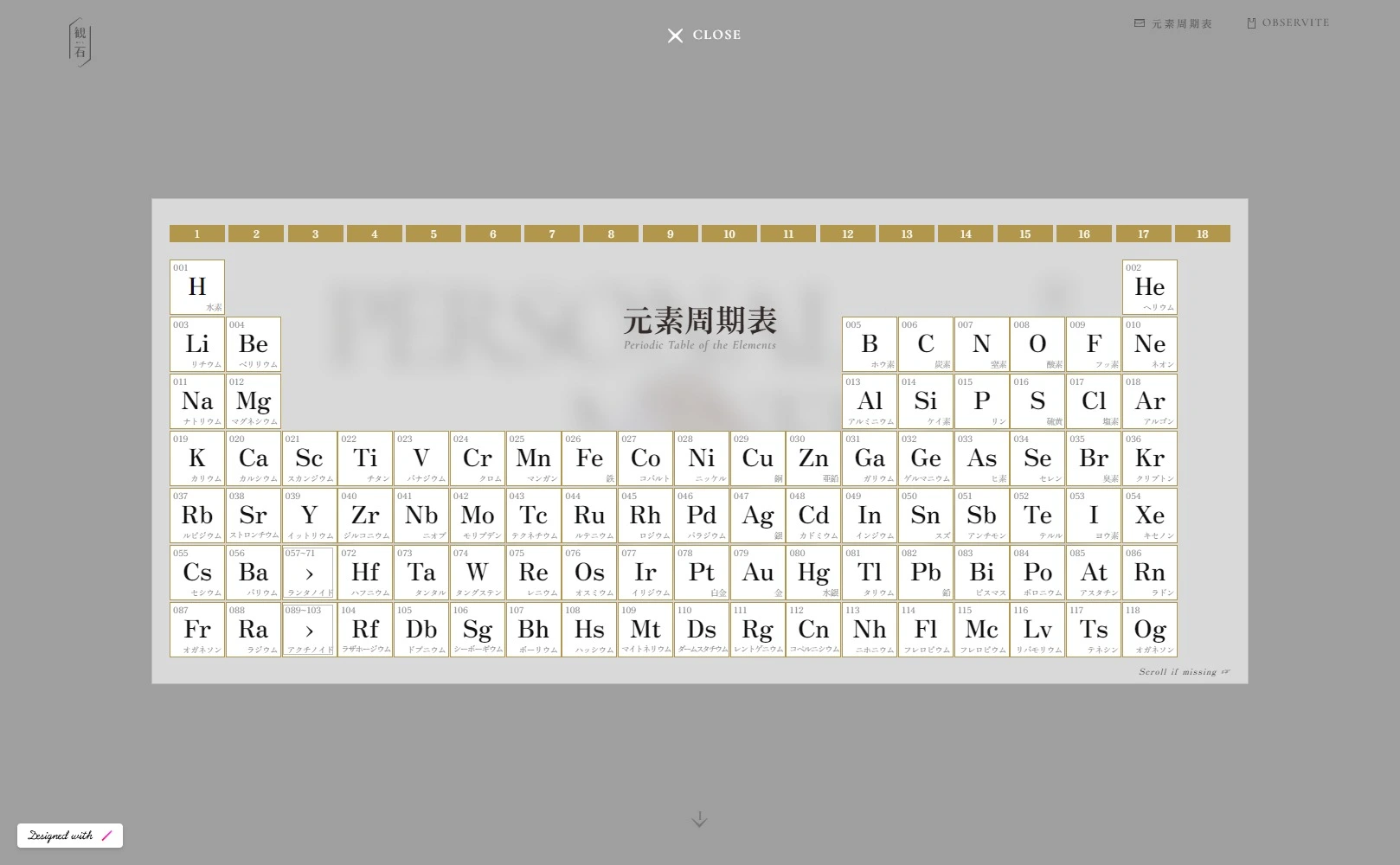Click the icon beside 元素周期表 in header
This screenshot has width=1400, height=865.
pyautogui.click(x=1140, y=23)
